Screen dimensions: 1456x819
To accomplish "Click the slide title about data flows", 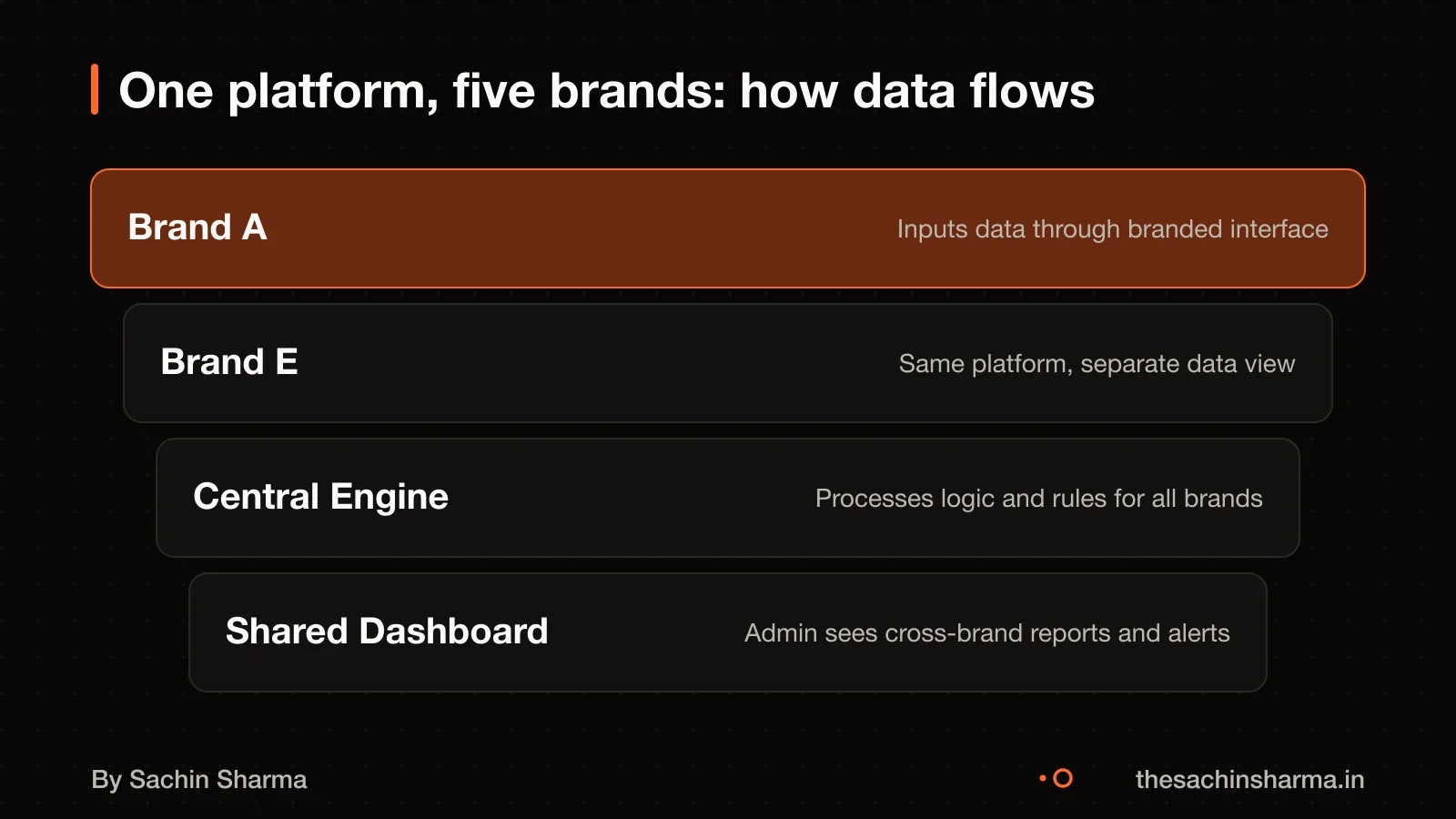I will tap(607, 91).
